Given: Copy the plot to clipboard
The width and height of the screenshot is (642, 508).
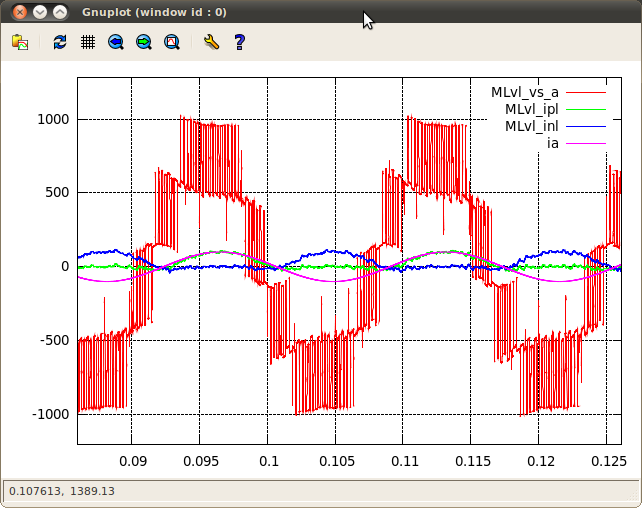Looking at the screenshot, I should click(x=20, y=42).
